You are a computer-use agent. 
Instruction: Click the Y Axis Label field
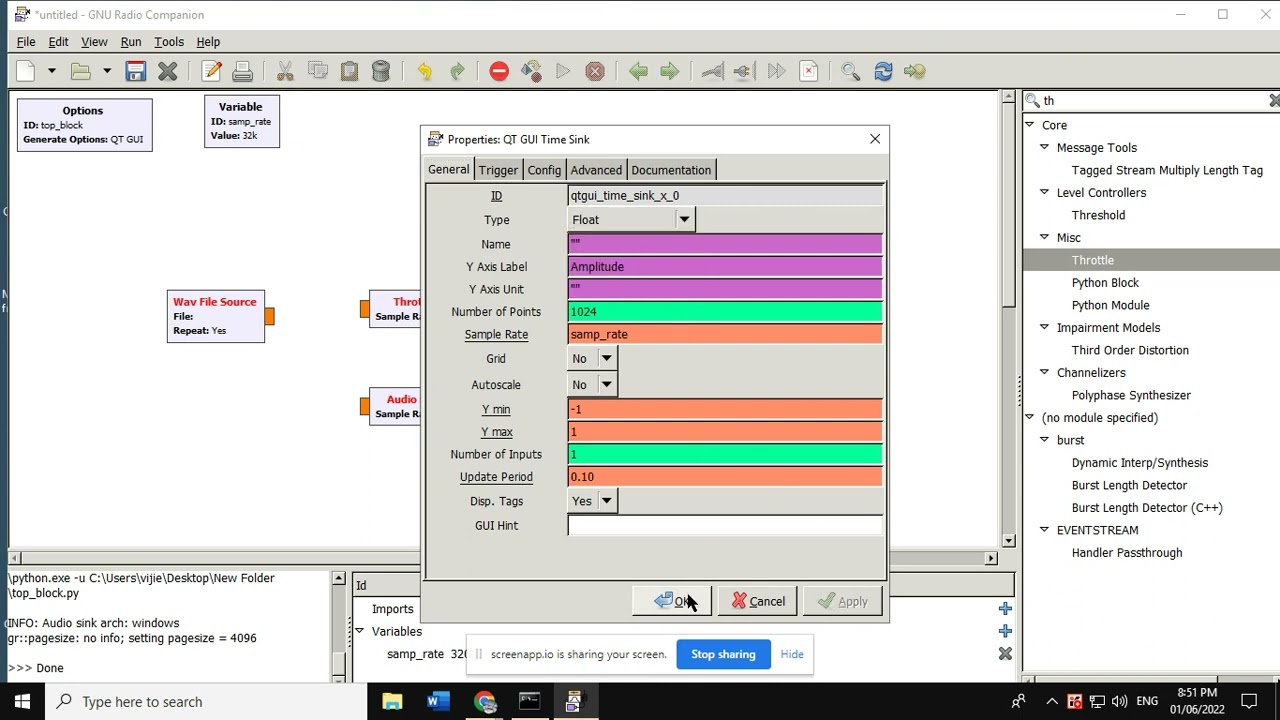[x=725, y=267]
